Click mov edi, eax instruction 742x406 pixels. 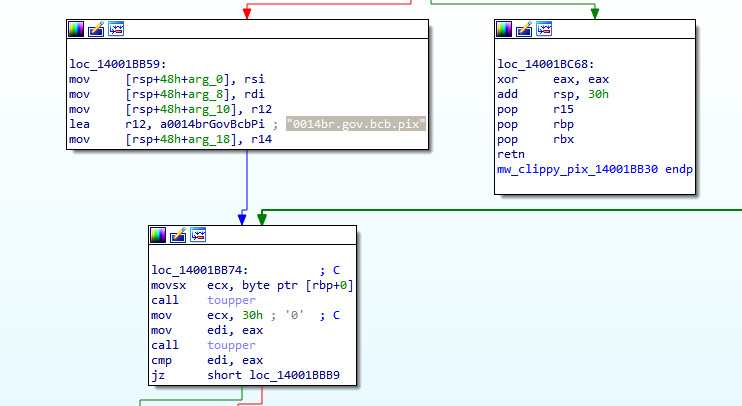coord(207,330)
